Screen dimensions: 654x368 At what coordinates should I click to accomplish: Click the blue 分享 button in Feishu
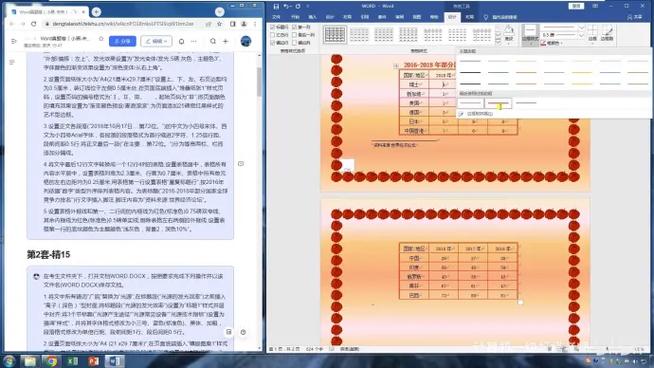(x=123, y=41)
